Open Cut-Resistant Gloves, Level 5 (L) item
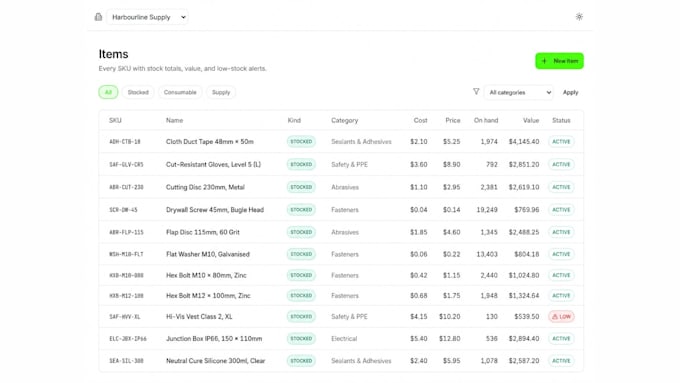This screenshot has height=383, width=680. (213, 164)
